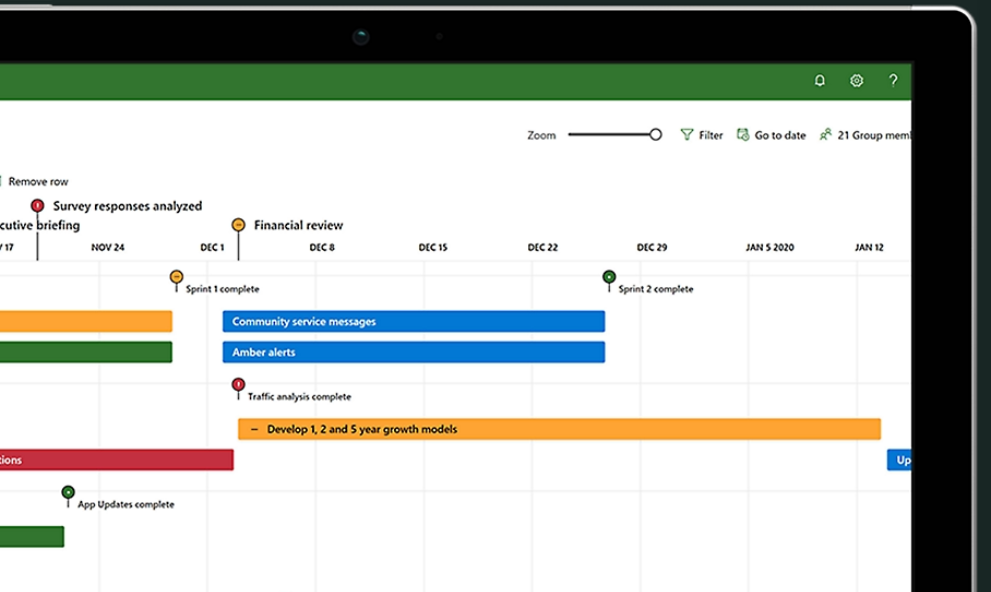Click the DEC 8 date header
Screen dimensions: 991x592
click(322, 247)
